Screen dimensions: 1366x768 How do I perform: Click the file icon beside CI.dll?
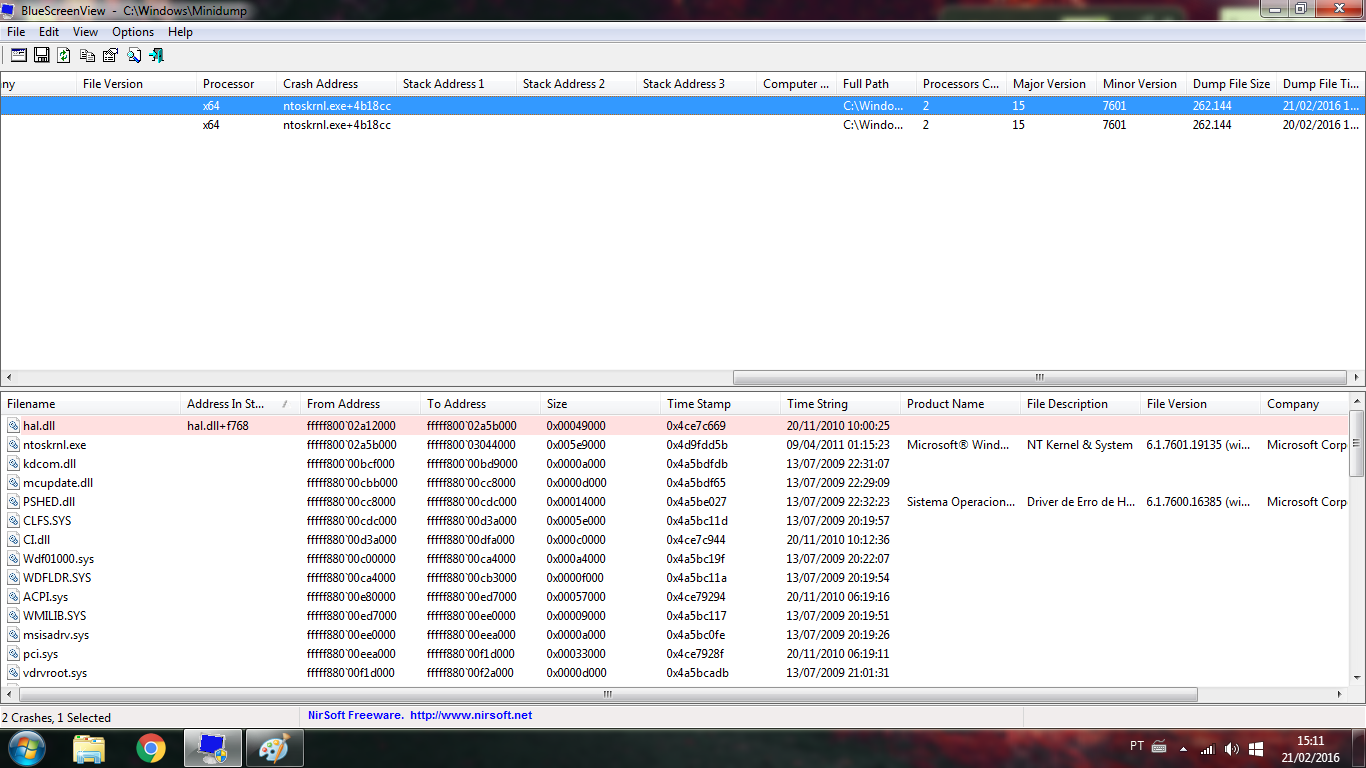tap(13, 540)
